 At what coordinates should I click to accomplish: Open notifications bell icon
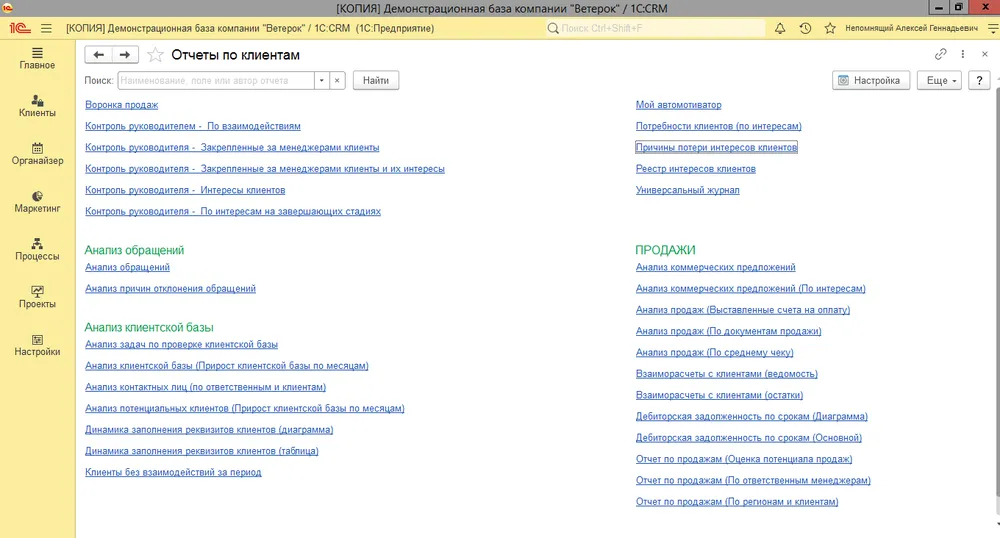[780, 28]
